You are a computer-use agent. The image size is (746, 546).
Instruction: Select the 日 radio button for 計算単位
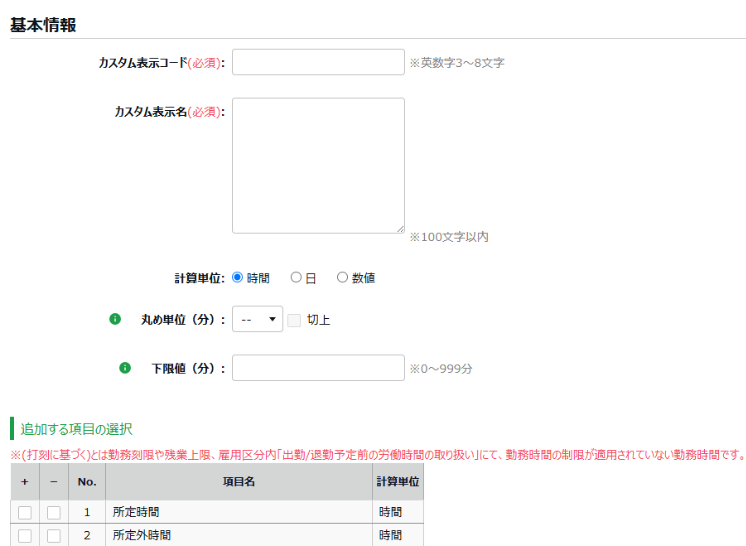(x=296, y=277)
